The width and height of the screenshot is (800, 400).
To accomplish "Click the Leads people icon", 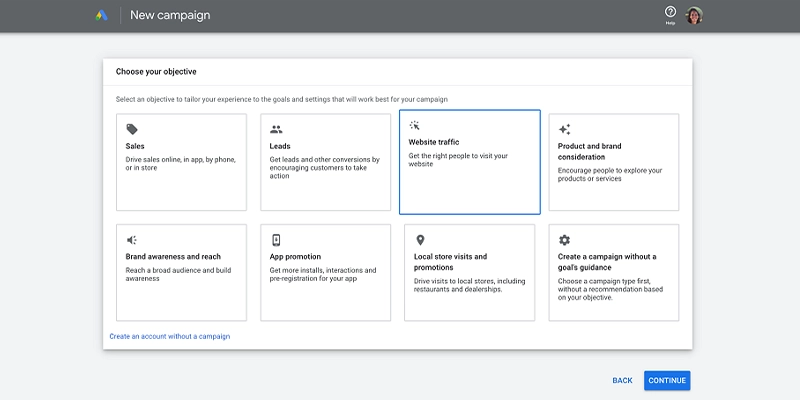I will (x=276, y=129).
